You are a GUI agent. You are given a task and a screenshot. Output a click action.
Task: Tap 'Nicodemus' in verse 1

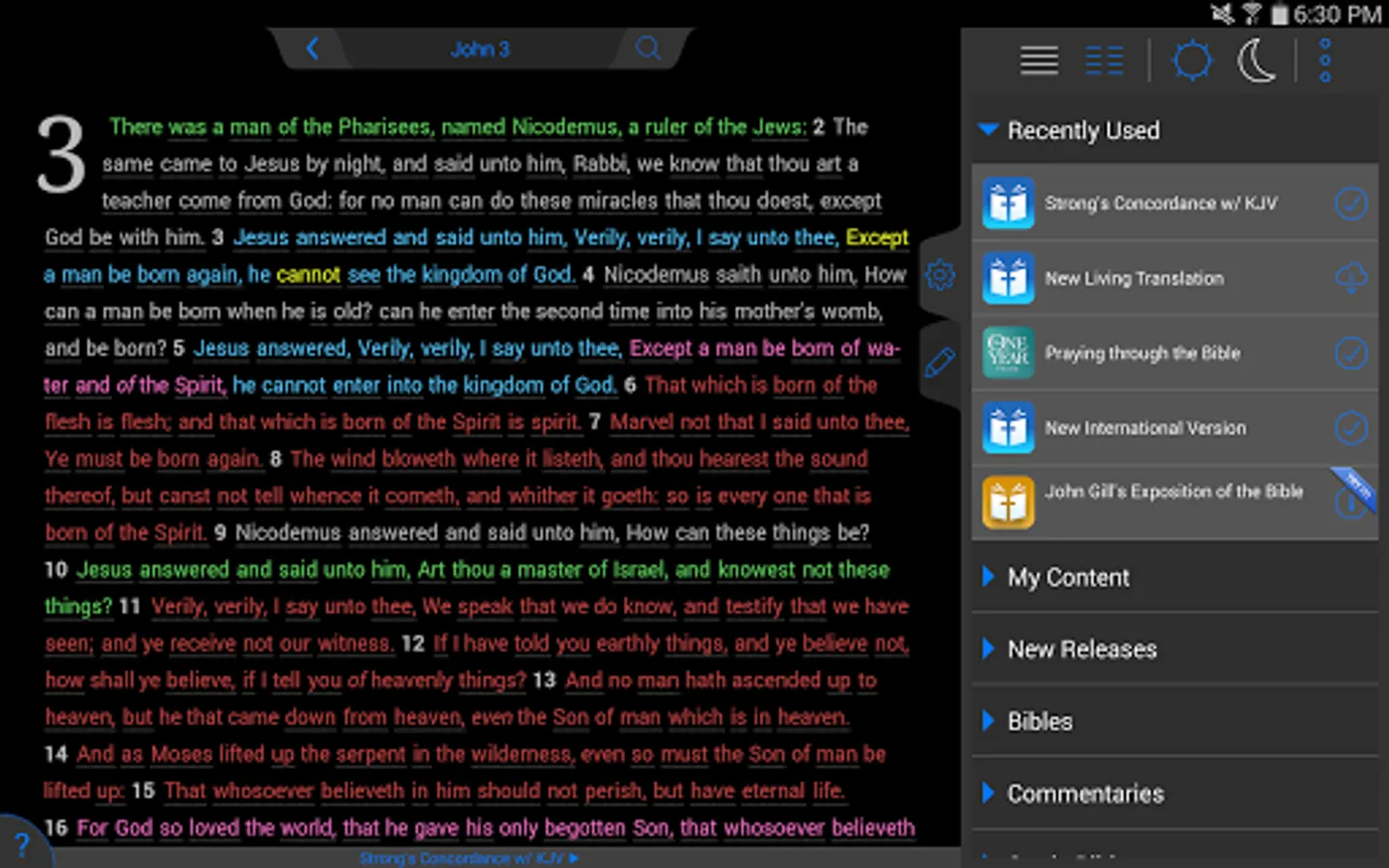click(565, 127)
